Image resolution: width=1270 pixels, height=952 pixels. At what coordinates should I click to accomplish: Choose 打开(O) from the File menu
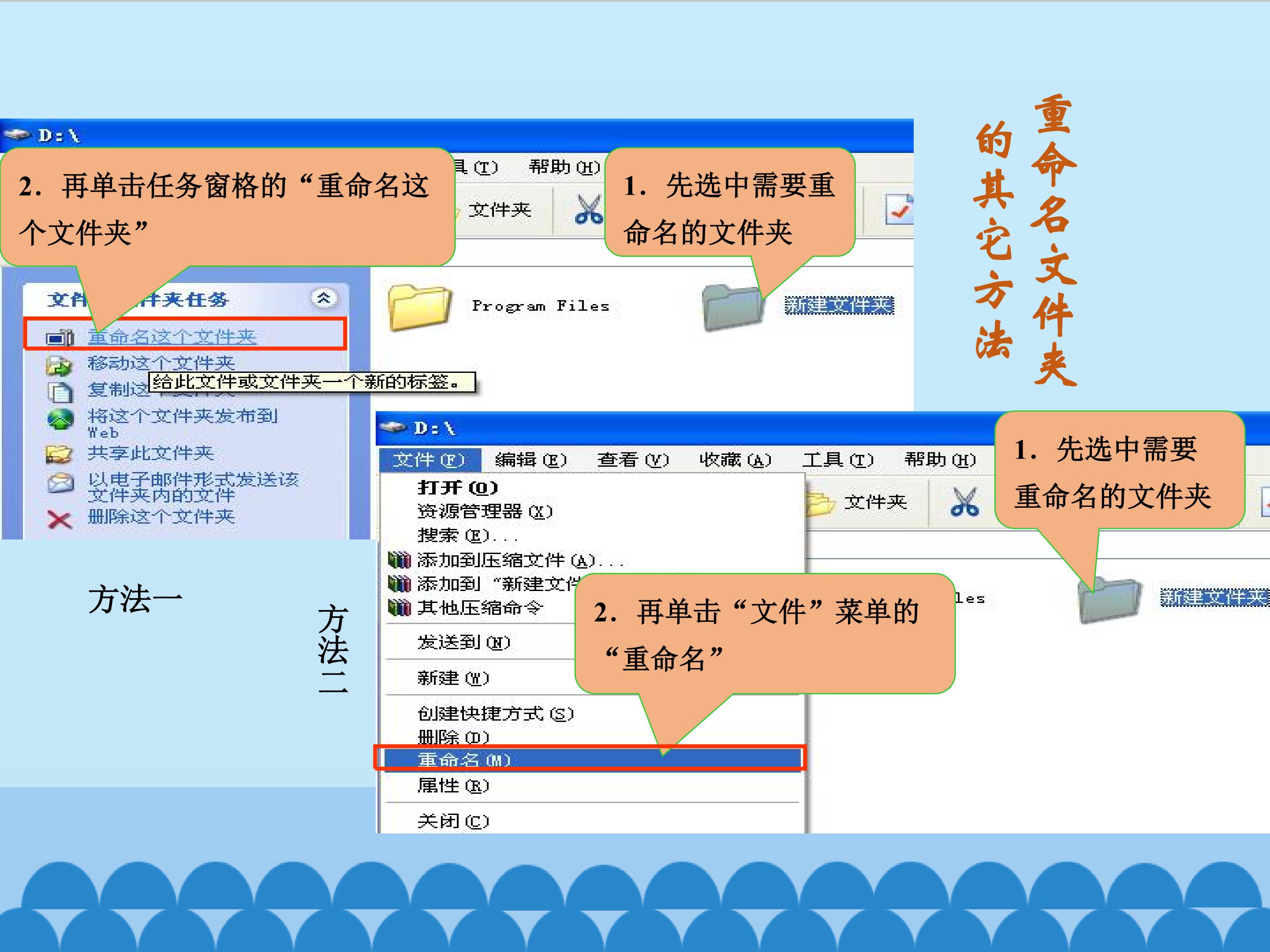[x=593, y=487]
